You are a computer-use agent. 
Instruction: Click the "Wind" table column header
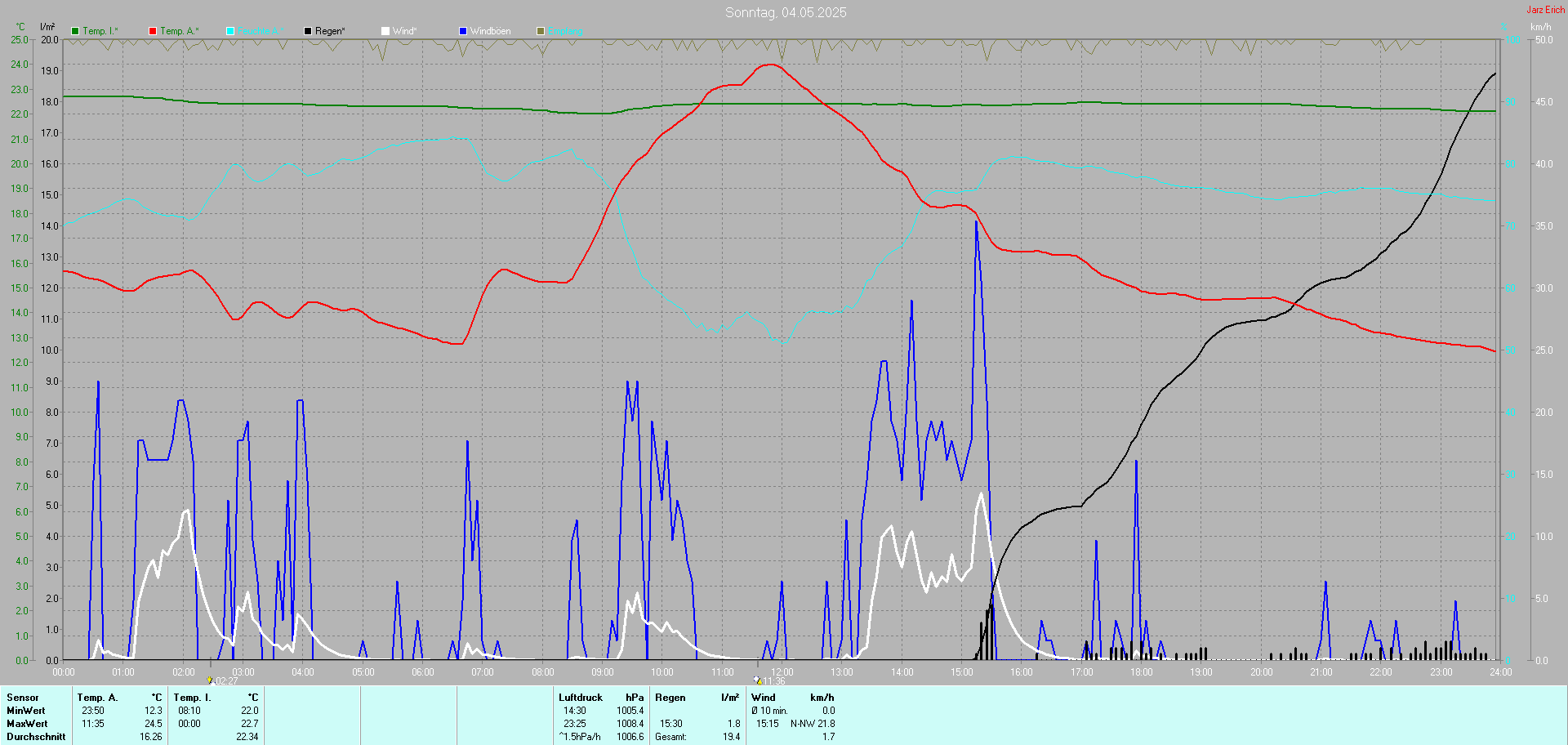pyautogui.click(x=764, y=698)
